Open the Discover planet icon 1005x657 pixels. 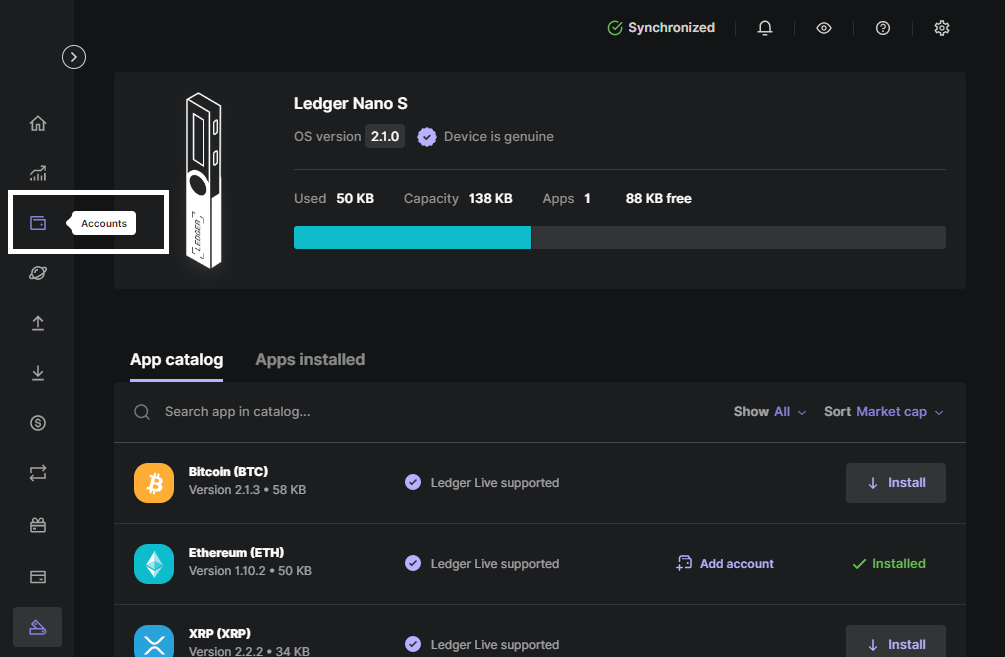point(38,273)
